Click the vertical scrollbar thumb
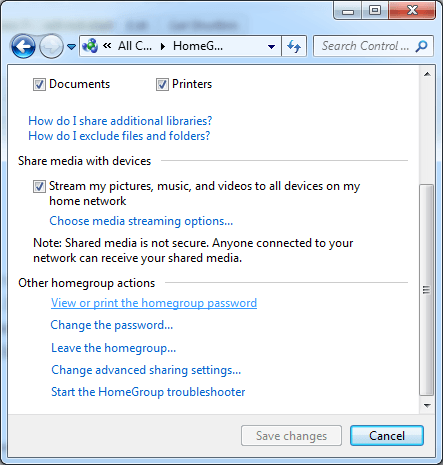The width and height of the screenshot is (443, 465). click(x=426, y=290)
